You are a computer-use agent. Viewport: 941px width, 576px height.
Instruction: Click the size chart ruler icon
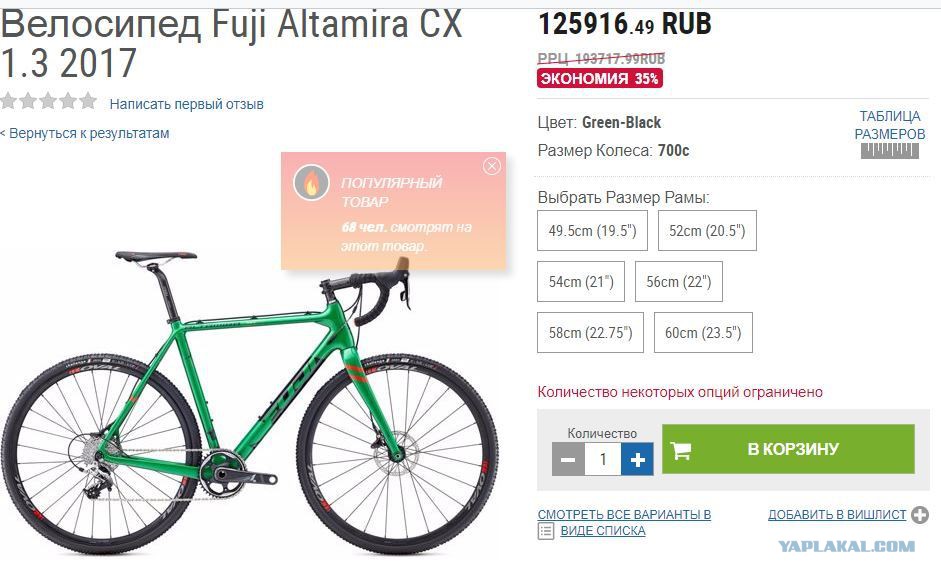889,151
